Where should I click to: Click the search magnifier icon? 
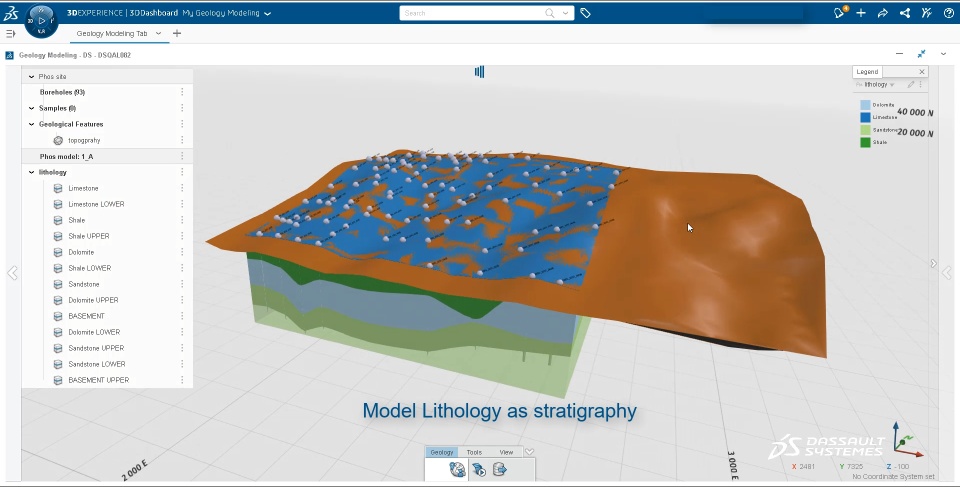pos(549,13)
